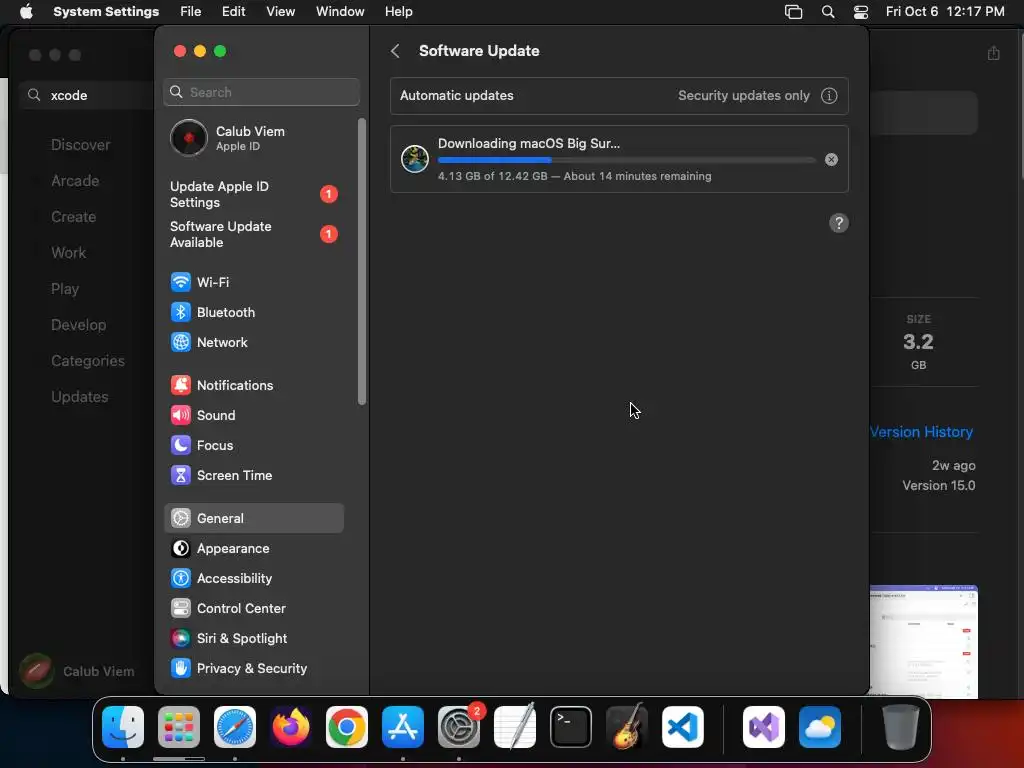The image size is (1024, 768).
Task: Open Calub Viem account in App Store
Action: pyautogui.click(x=77, y=671)
